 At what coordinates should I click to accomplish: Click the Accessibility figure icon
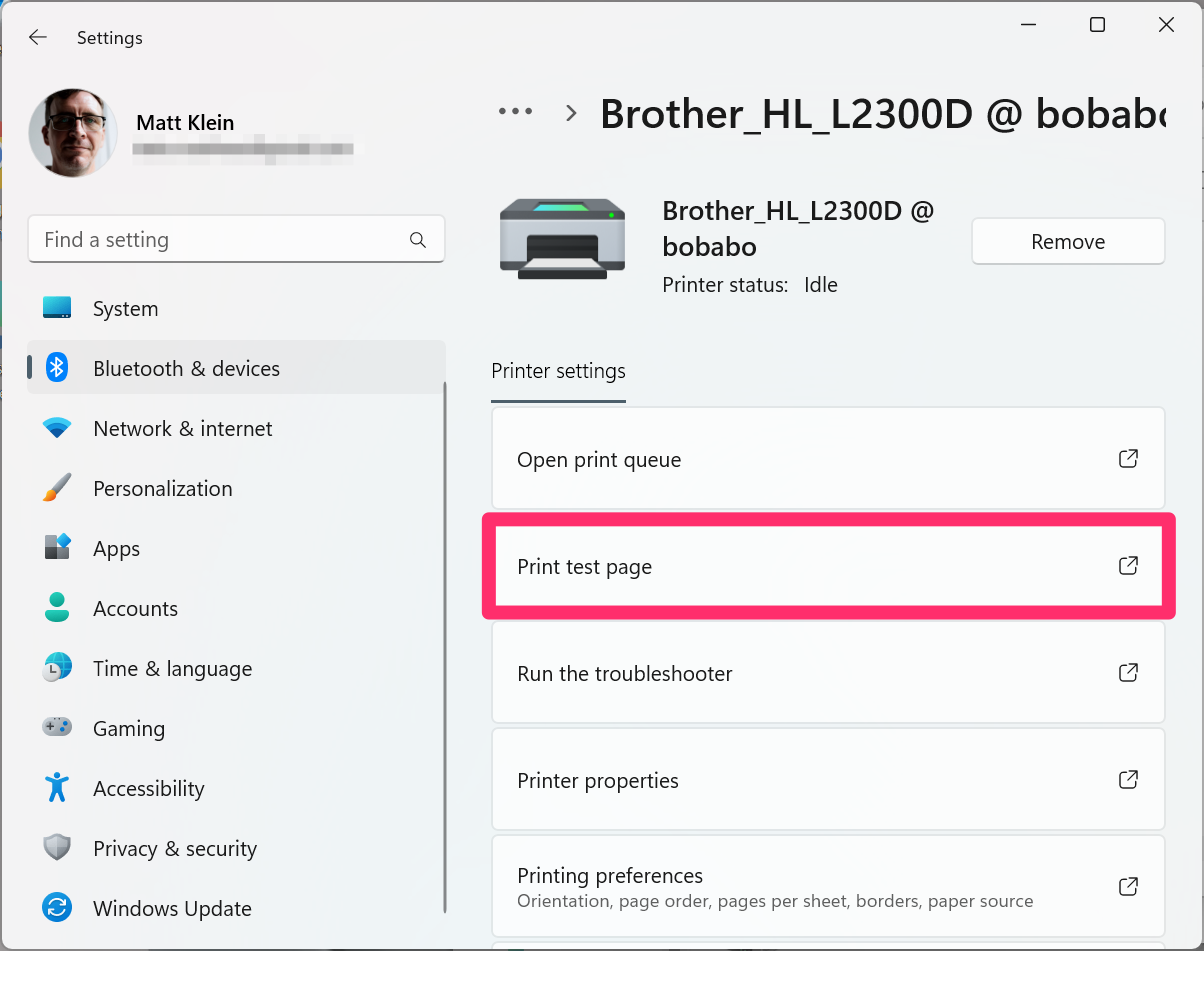point(57,788)
